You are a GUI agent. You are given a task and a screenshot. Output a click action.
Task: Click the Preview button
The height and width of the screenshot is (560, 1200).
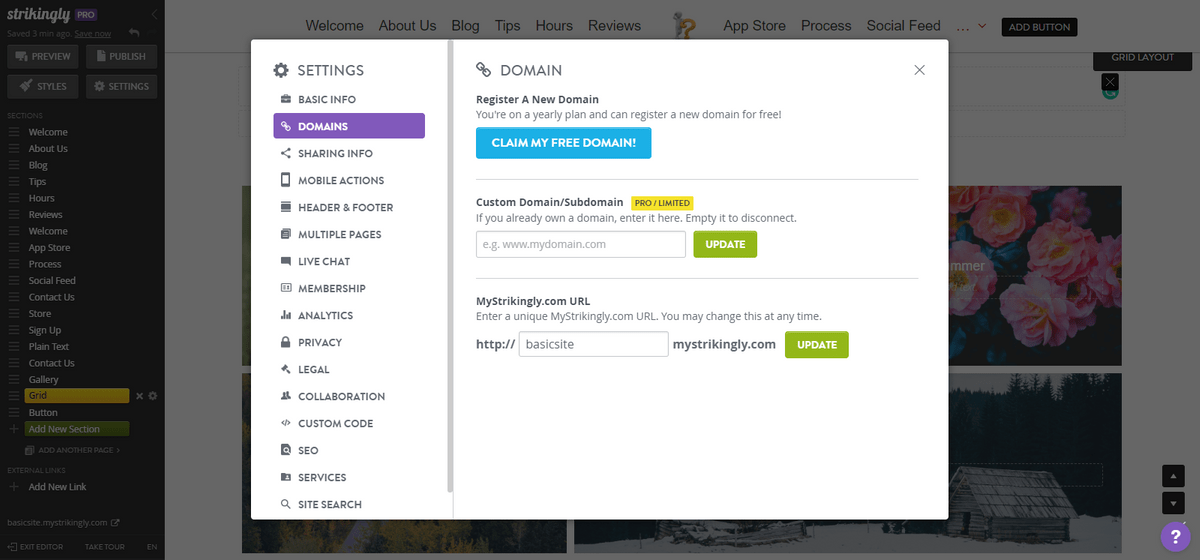point(44,56)
